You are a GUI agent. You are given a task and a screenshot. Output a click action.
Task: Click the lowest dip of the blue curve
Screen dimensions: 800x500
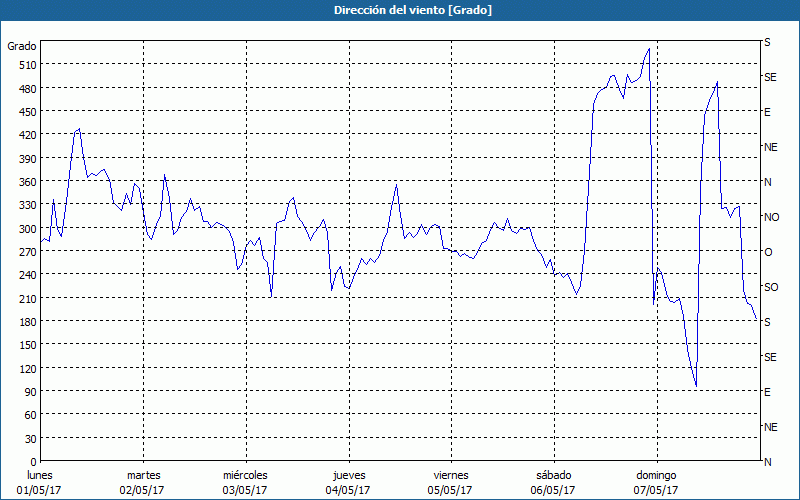(x=696, y=387)
